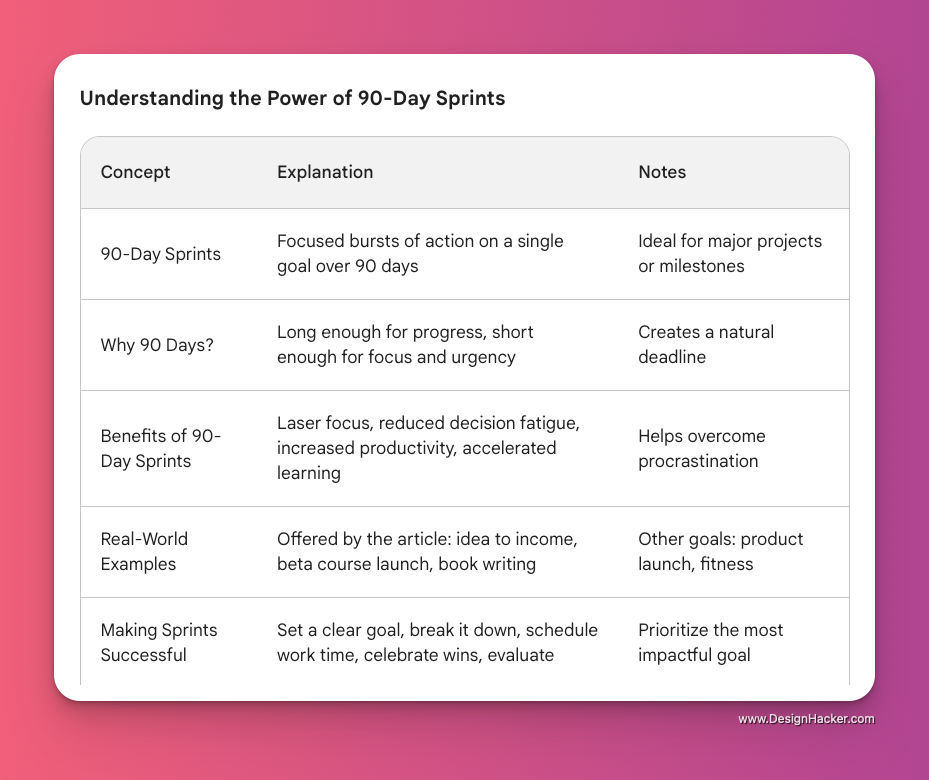Image resolution: width=929 pixels, height=780 pixels.
Task: Select the "90-Day Sprints" concept cell
Action: click(161, 254)
